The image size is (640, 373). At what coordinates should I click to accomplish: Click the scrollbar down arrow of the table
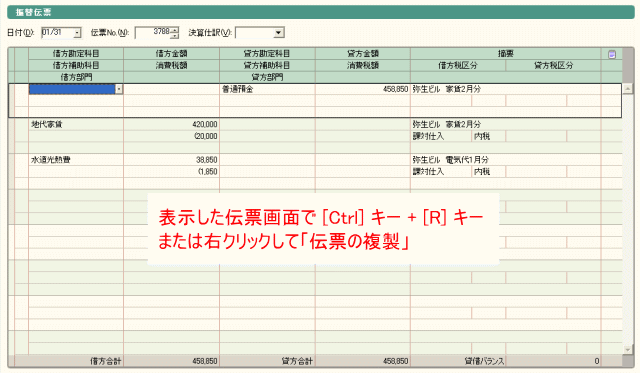click(628, 349)
